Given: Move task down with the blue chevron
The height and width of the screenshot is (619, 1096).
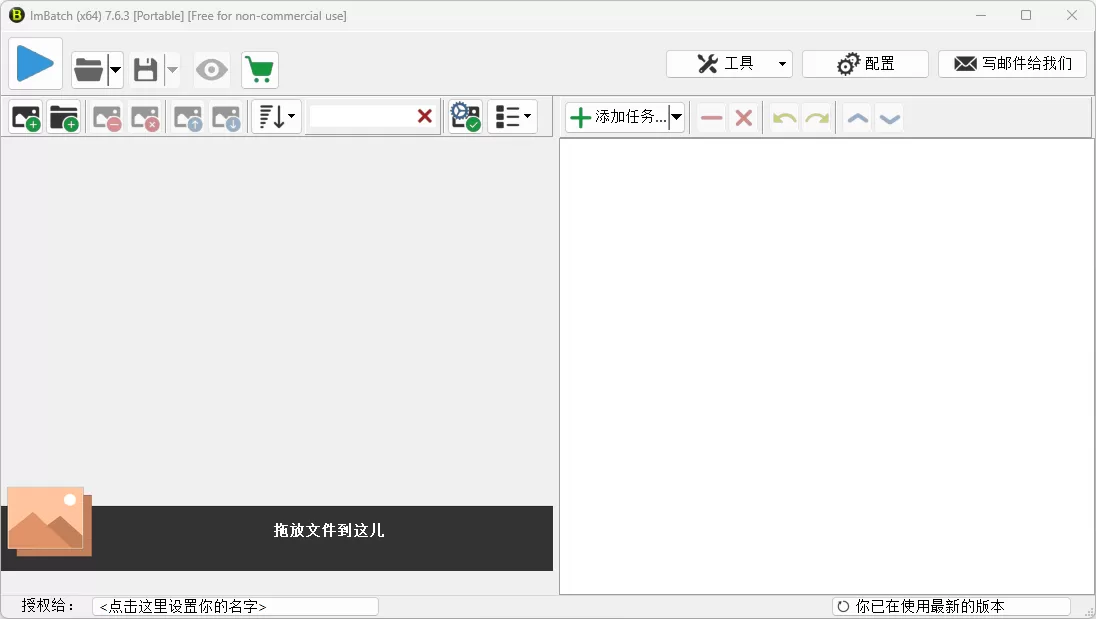Looking at the screenshot, I should (890, 117).
